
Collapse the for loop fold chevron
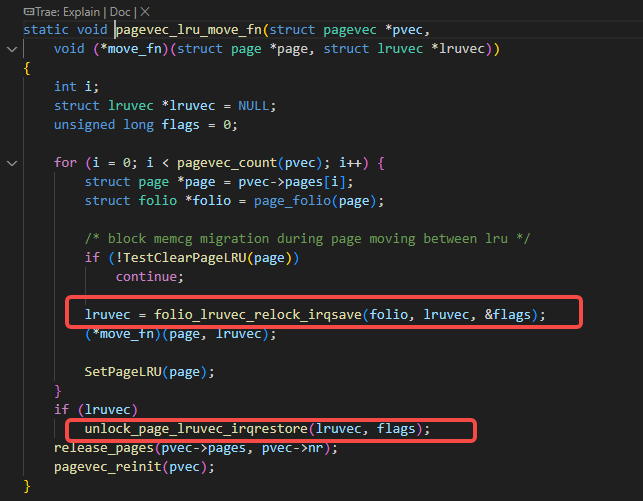coord(12,163)
